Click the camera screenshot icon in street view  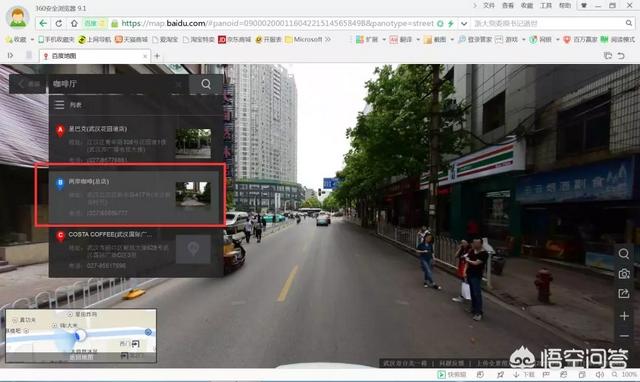(624, 274)
